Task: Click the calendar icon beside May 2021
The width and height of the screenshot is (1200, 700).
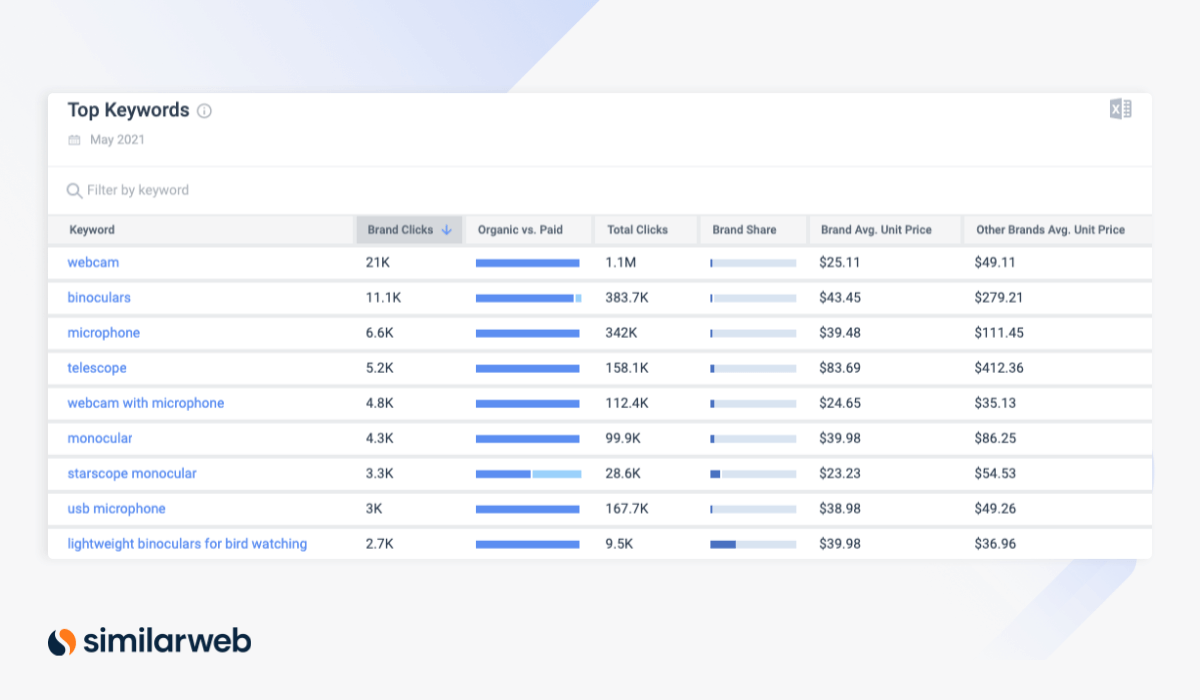Action: coord(74,140)
